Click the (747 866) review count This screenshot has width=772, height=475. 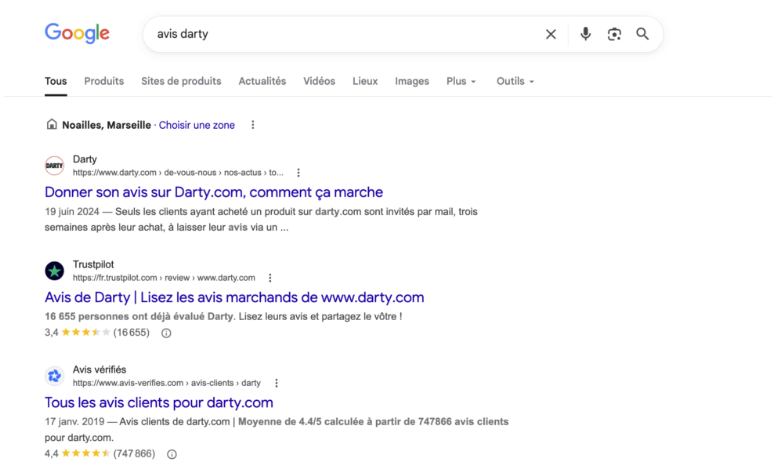[x=134, y=453]
